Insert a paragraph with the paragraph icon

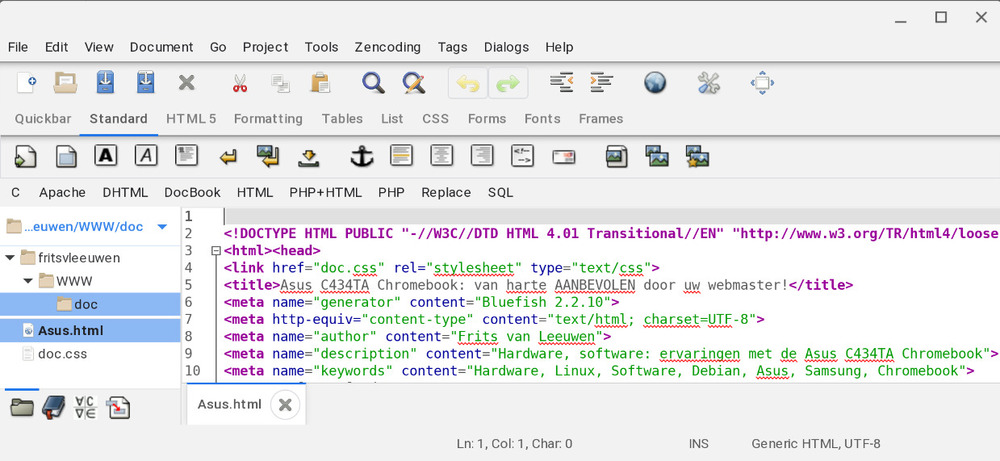click(186, 155)
